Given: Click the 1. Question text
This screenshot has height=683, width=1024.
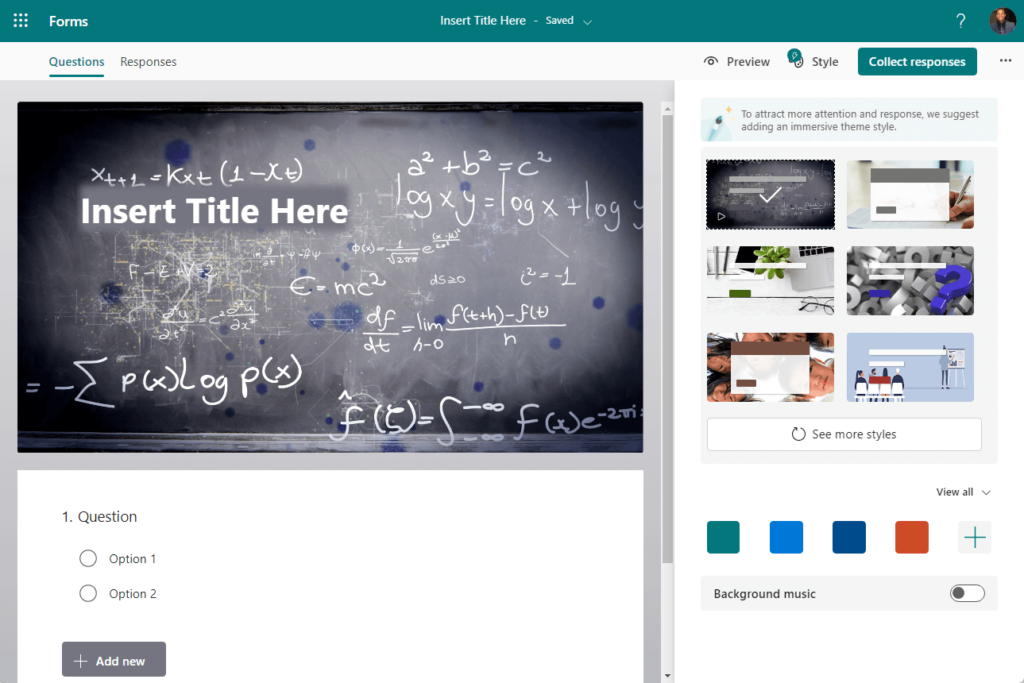Looking at the screenshot, I should point(99,516).
